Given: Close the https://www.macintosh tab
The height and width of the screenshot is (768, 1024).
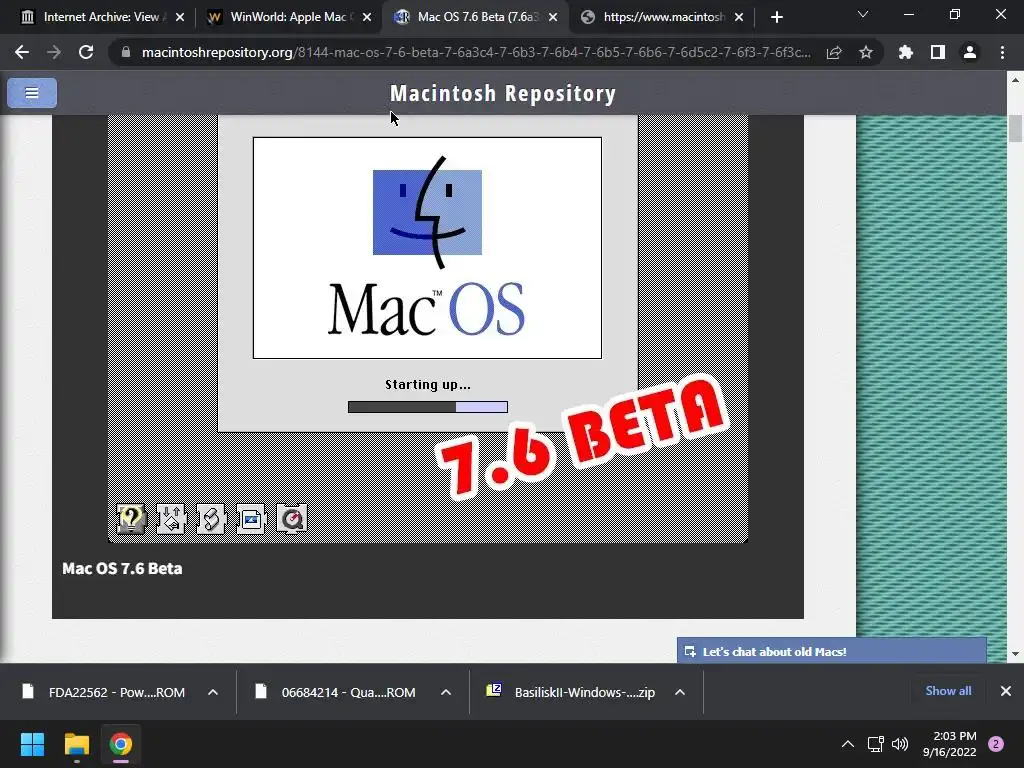Looking at the screenshot, I should pos(739,17).
